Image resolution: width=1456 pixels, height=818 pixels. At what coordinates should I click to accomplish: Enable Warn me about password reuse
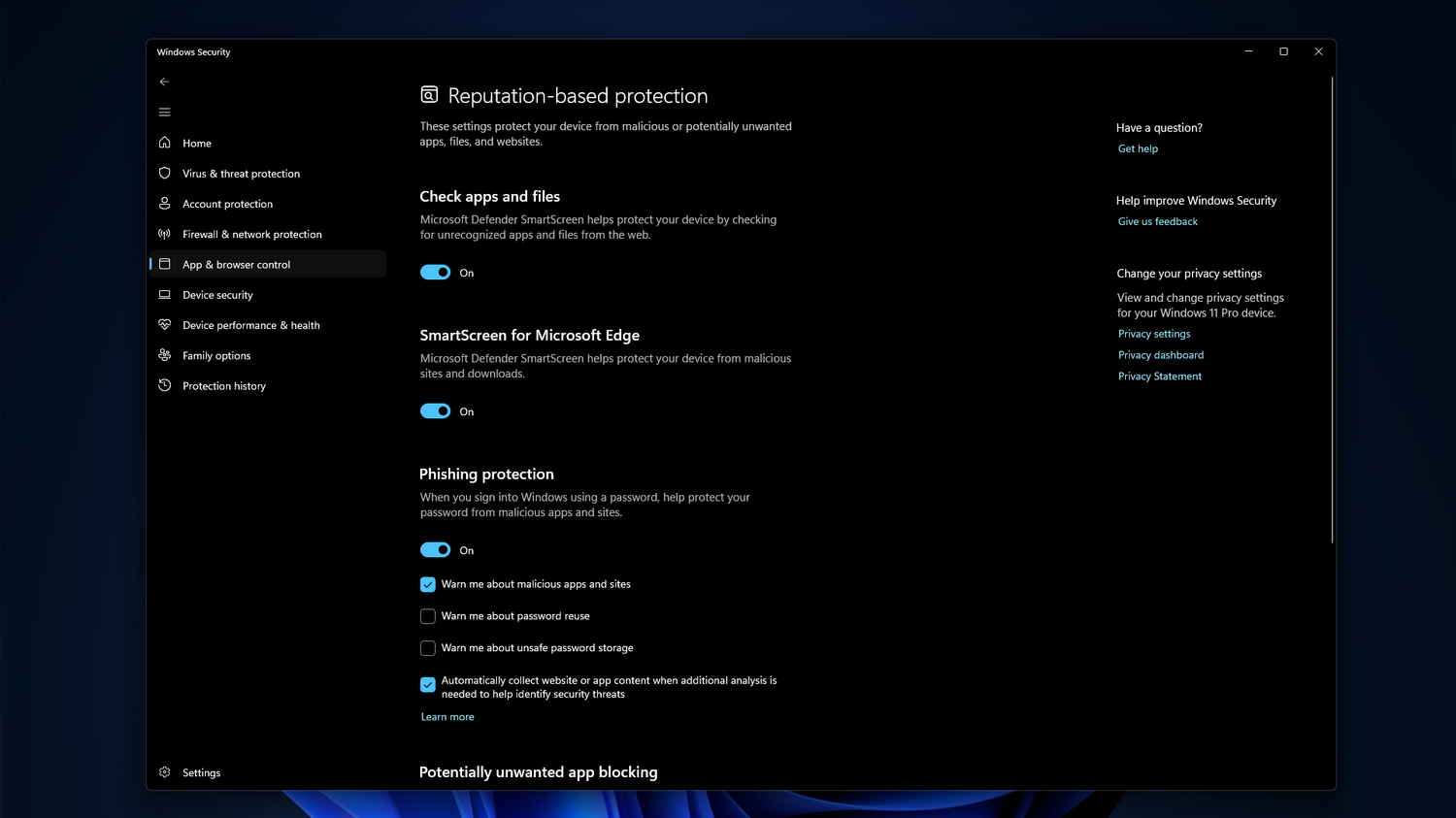[428, 616]
